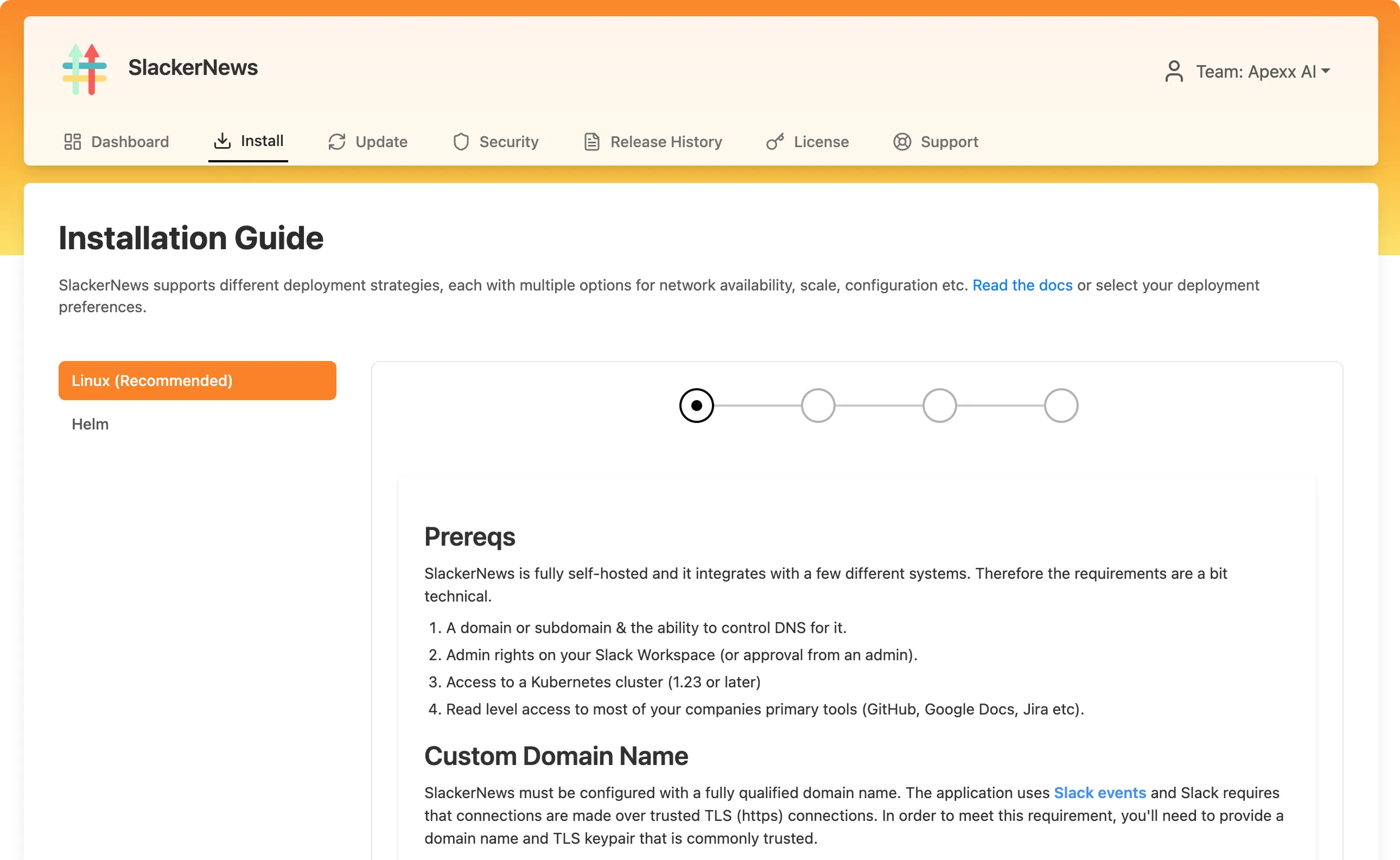This screenshot has width=1400, height=860.
Task: Open Security via the shield icon
Action: pyautogui.click(x=461, y=142)
